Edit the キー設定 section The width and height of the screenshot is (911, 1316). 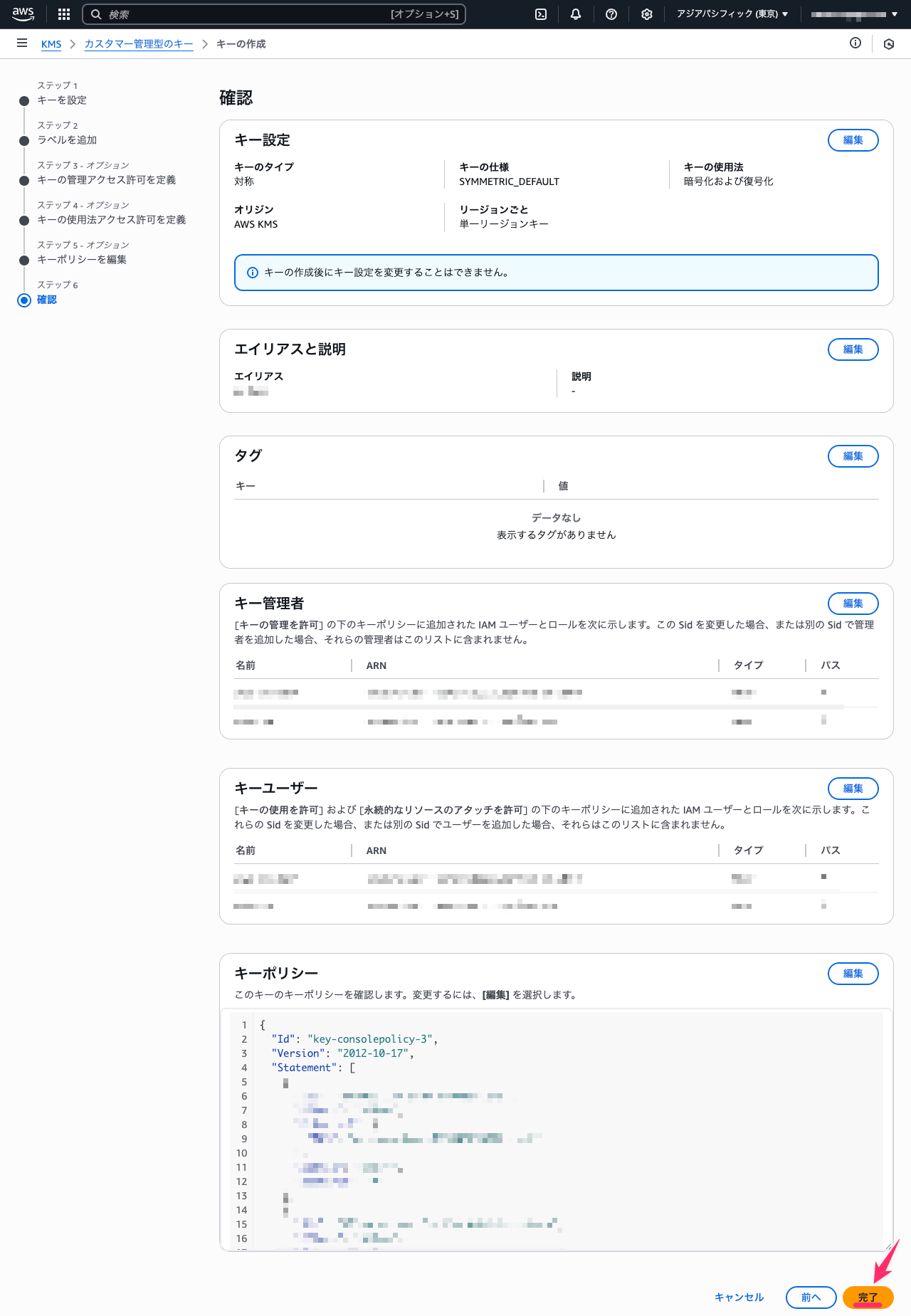(x=853, y=140)
